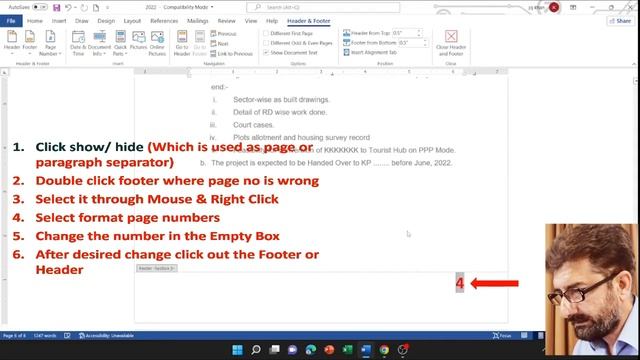
Task: Enable Different Odd & Even Pages checkbox
Action: tap(266, 43)
